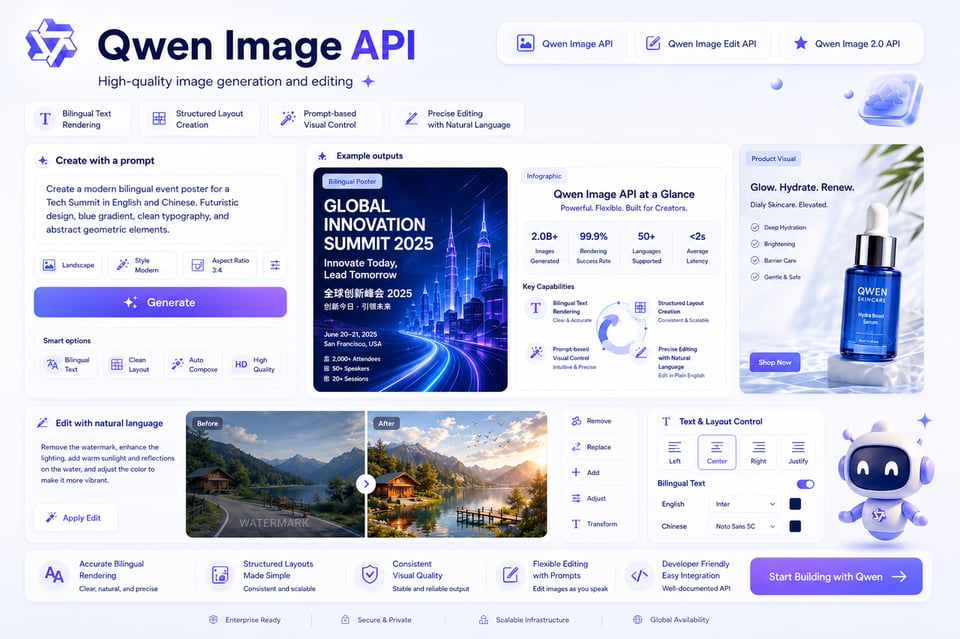The image size is (960, 639).
Task: Click the Infographic tag
Action: click(x=544, y=176)
